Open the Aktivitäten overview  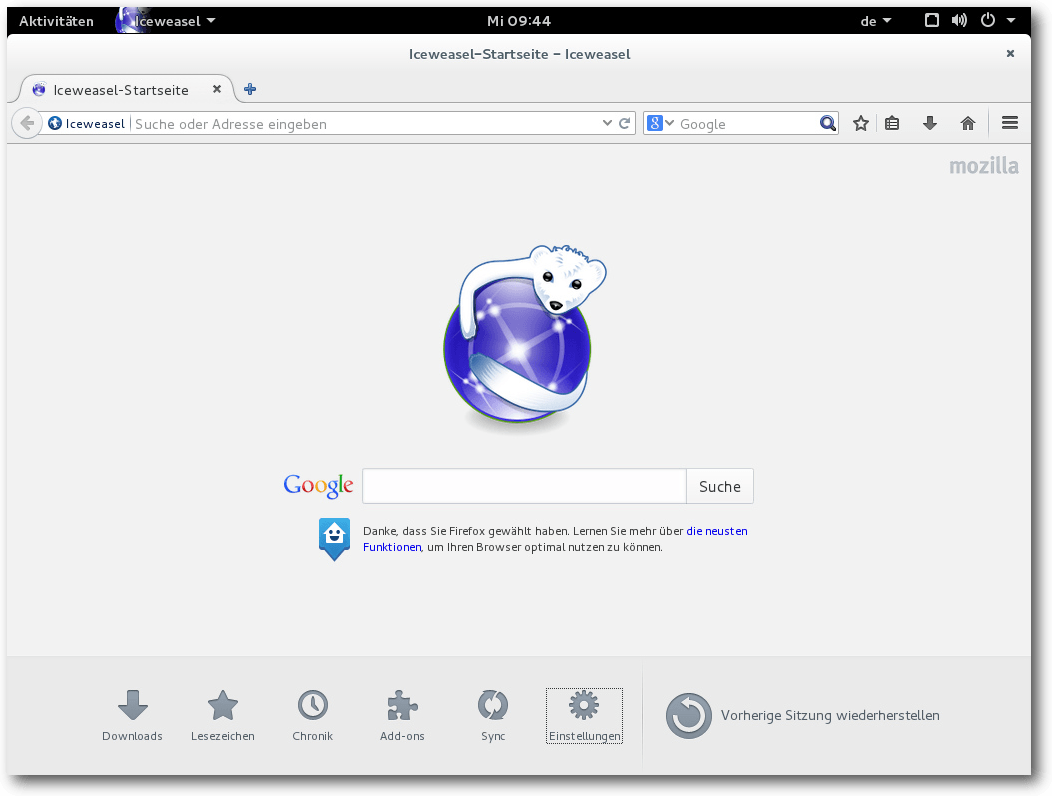pos(56,21)
